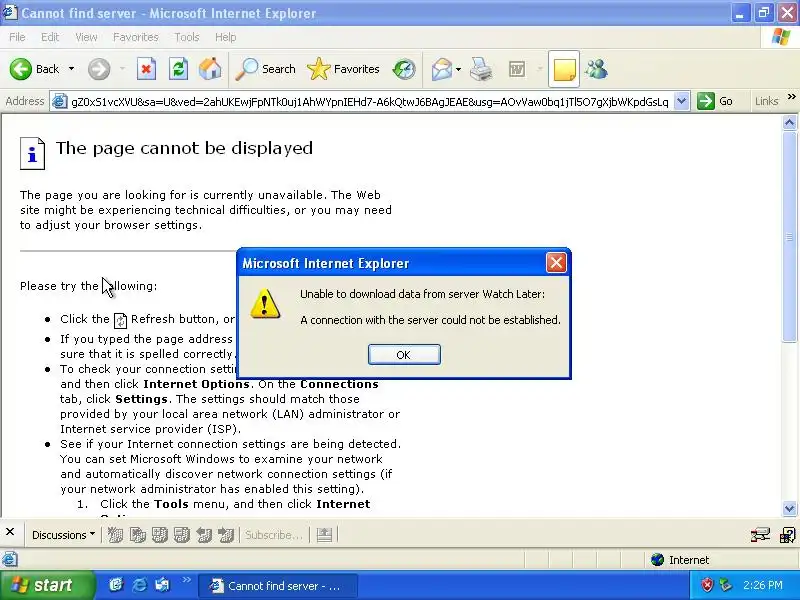Click the Stop loading red X icon

tap(146, 69)
